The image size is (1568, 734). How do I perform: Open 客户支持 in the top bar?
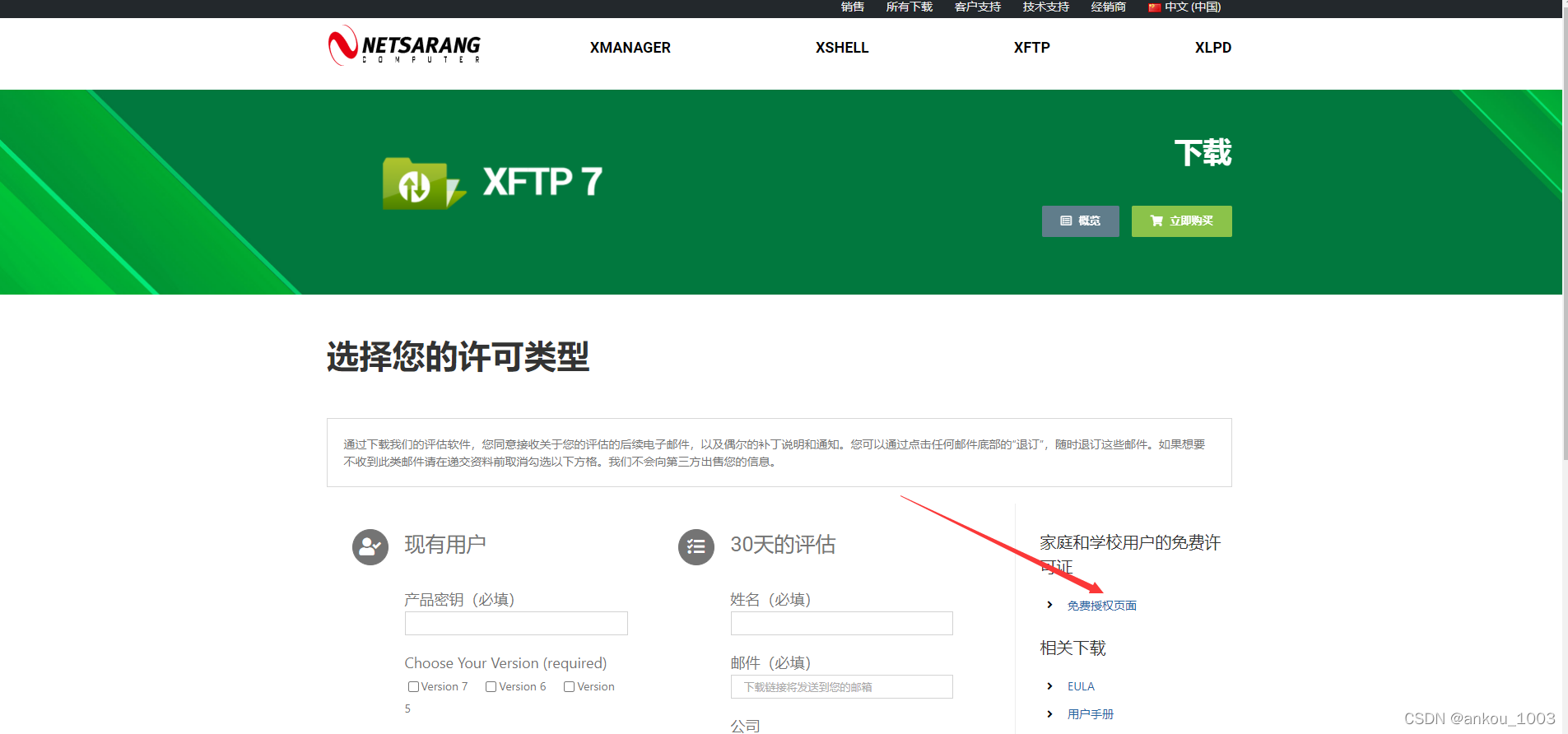(978, 7)
